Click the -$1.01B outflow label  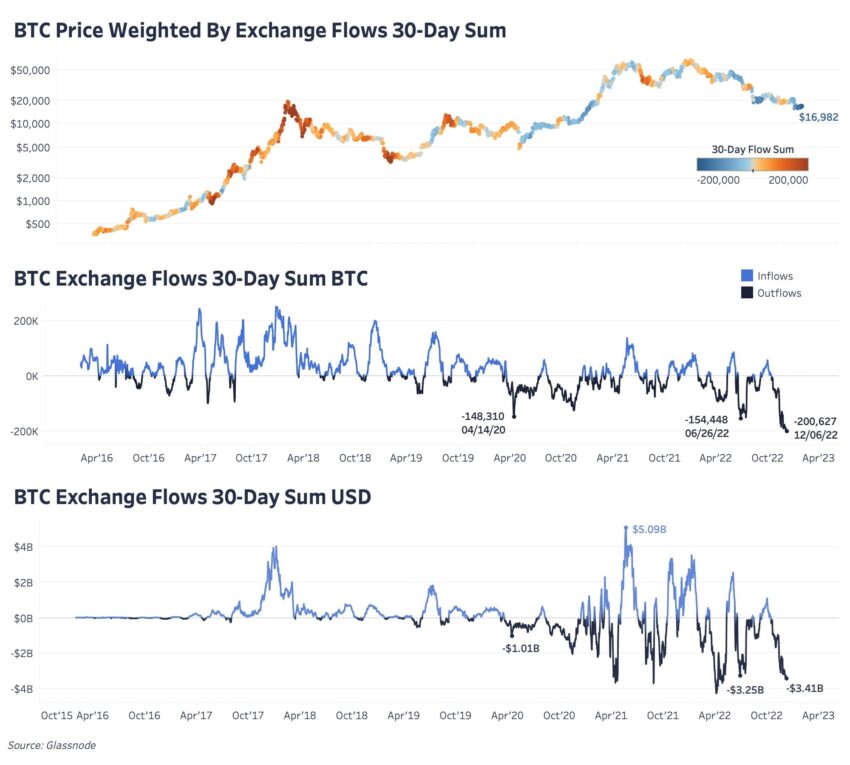tap(522, 649)
